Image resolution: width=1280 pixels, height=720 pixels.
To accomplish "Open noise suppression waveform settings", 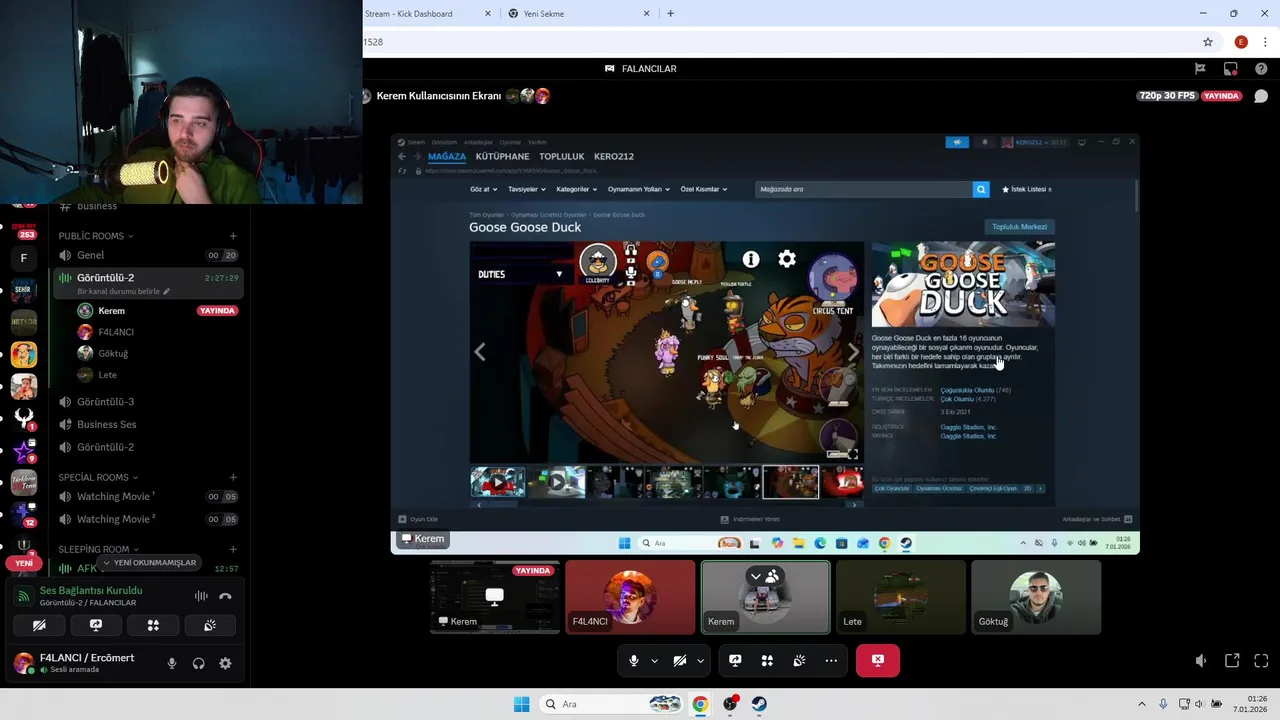I will (201, 596).
